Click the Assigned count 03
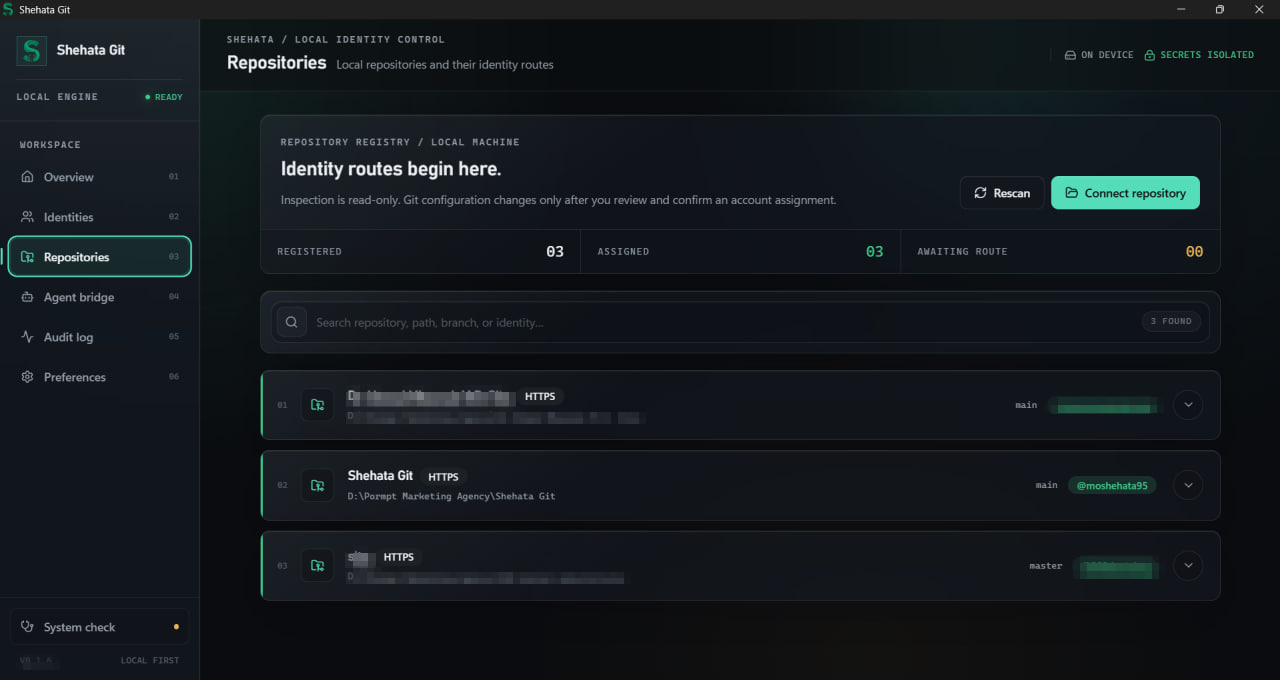Viewport: 1280px width, 680px height. point(875,252)
